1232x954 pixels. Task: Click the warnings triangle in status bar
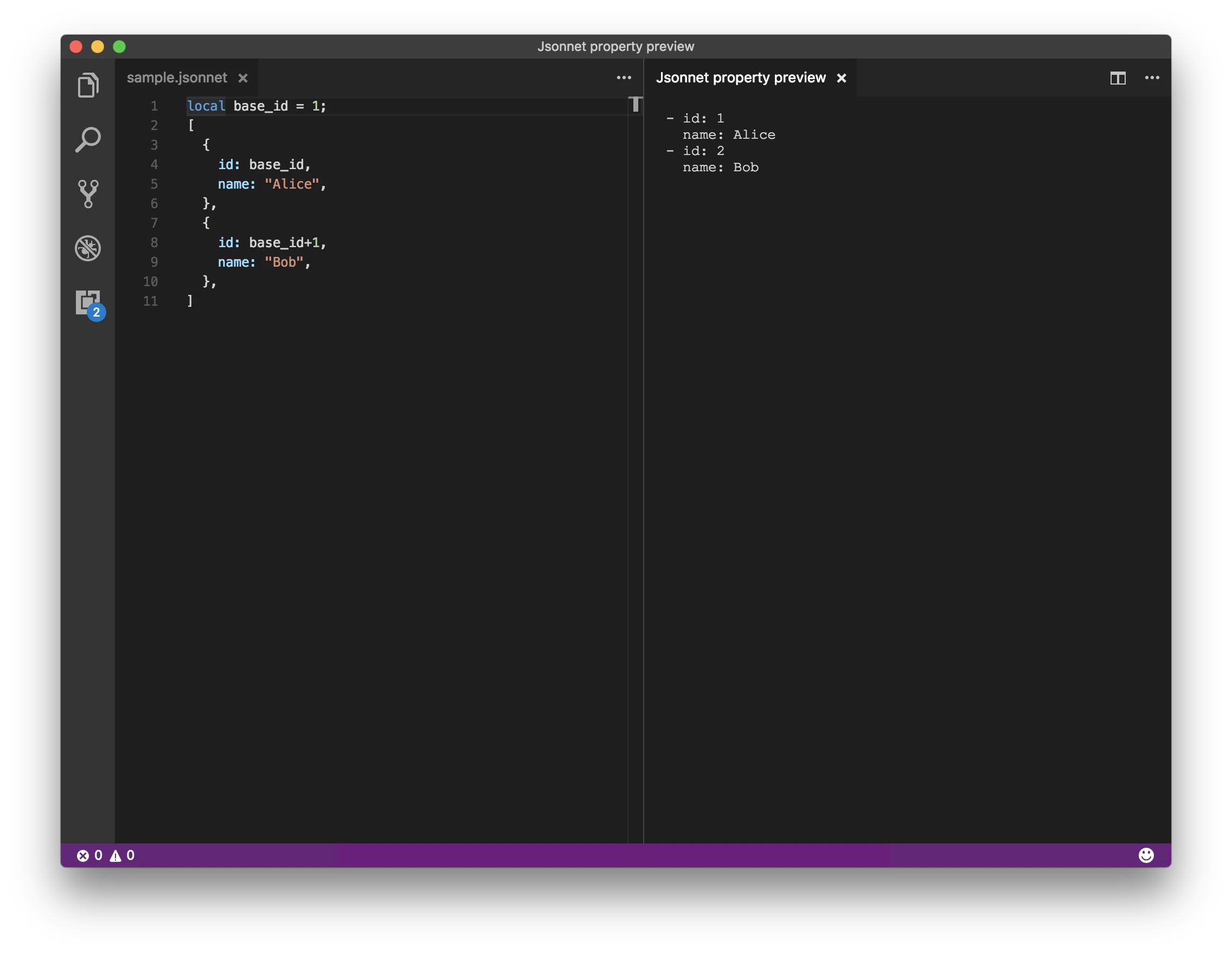[x=115, y=855]
